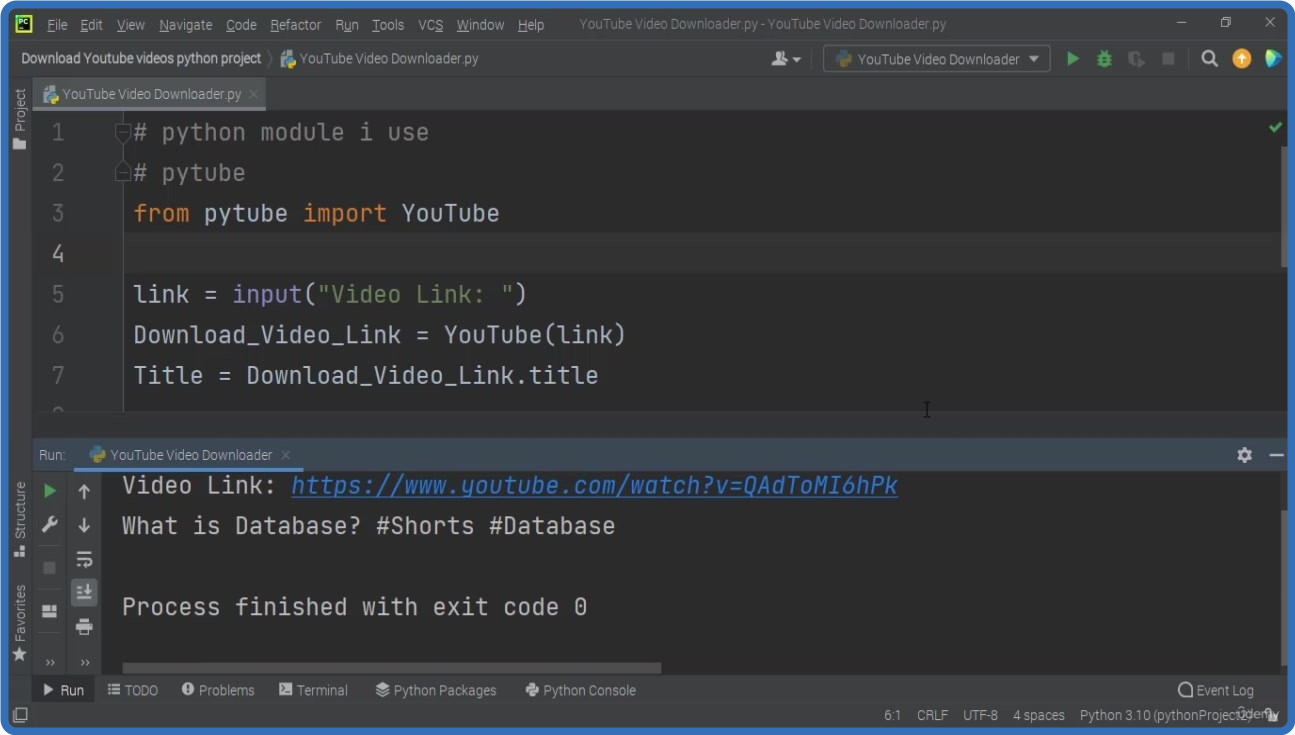Change CRLF line separator in status bar
The image size is (1295, 735).
coord(932,715)
